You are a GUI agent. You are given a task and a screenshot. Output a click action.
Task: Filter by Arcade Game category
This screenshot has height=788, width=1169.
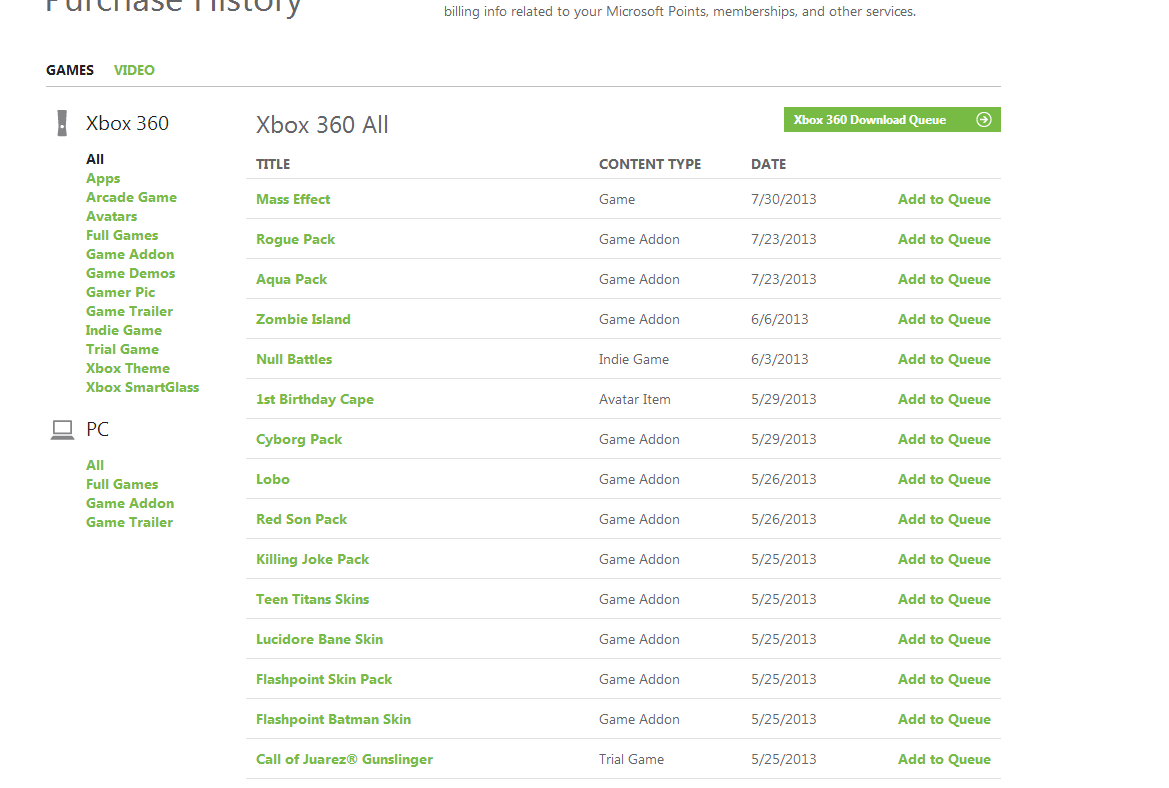[x=131, y=198]
